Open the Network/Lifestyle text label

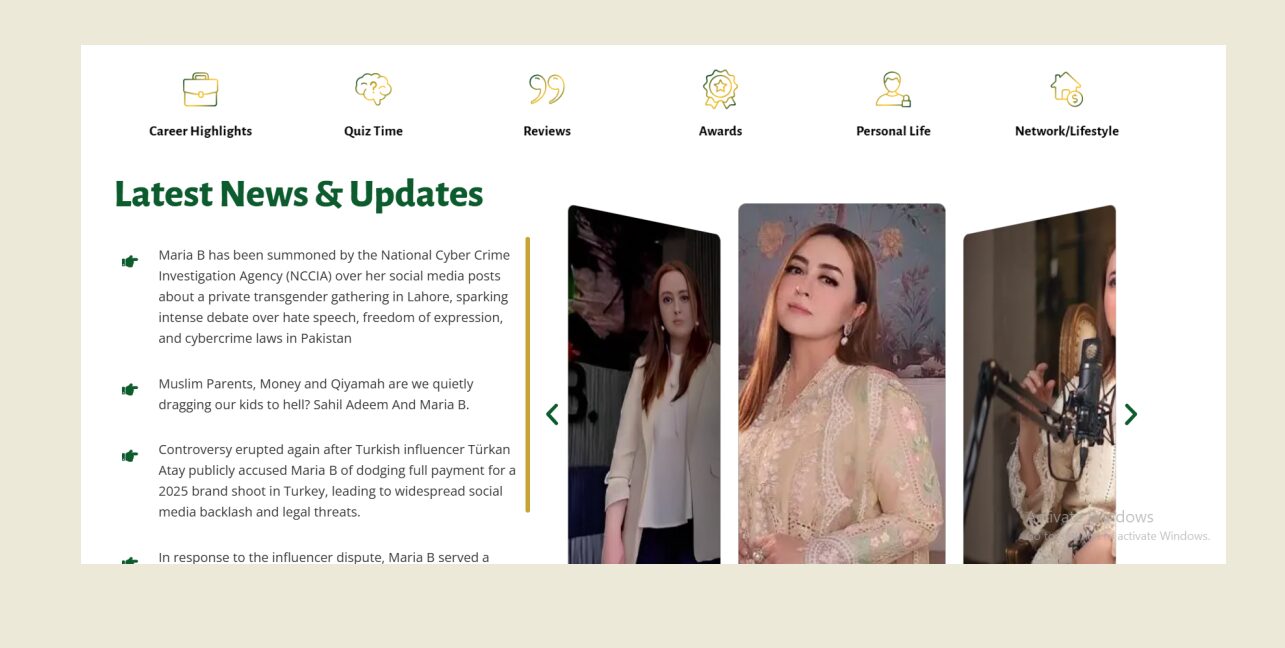pyautogui.click(x=1067, y=131)
